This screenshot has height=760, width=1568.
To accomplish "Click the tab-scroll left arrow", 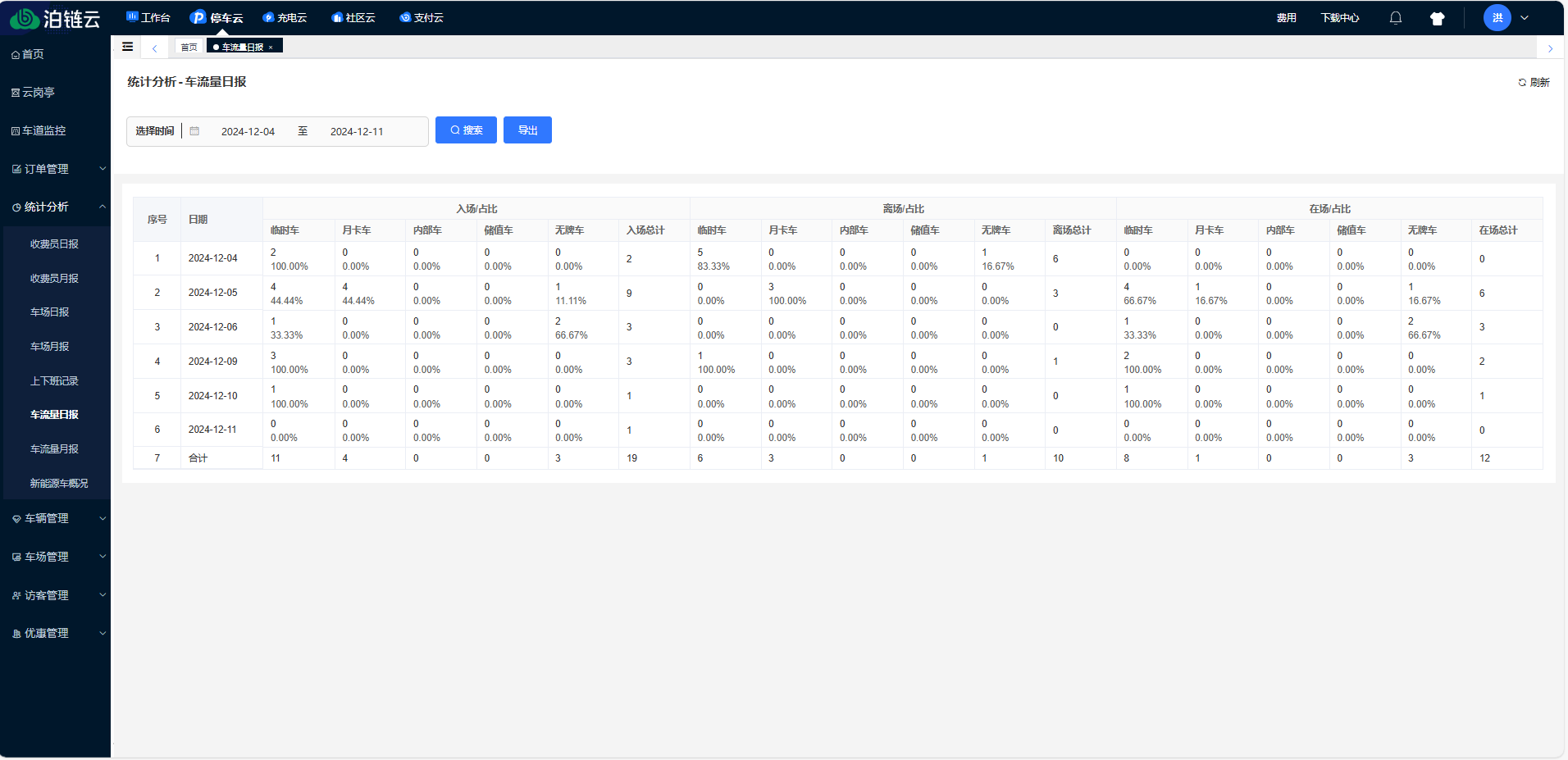I will (x=154, y=48).
